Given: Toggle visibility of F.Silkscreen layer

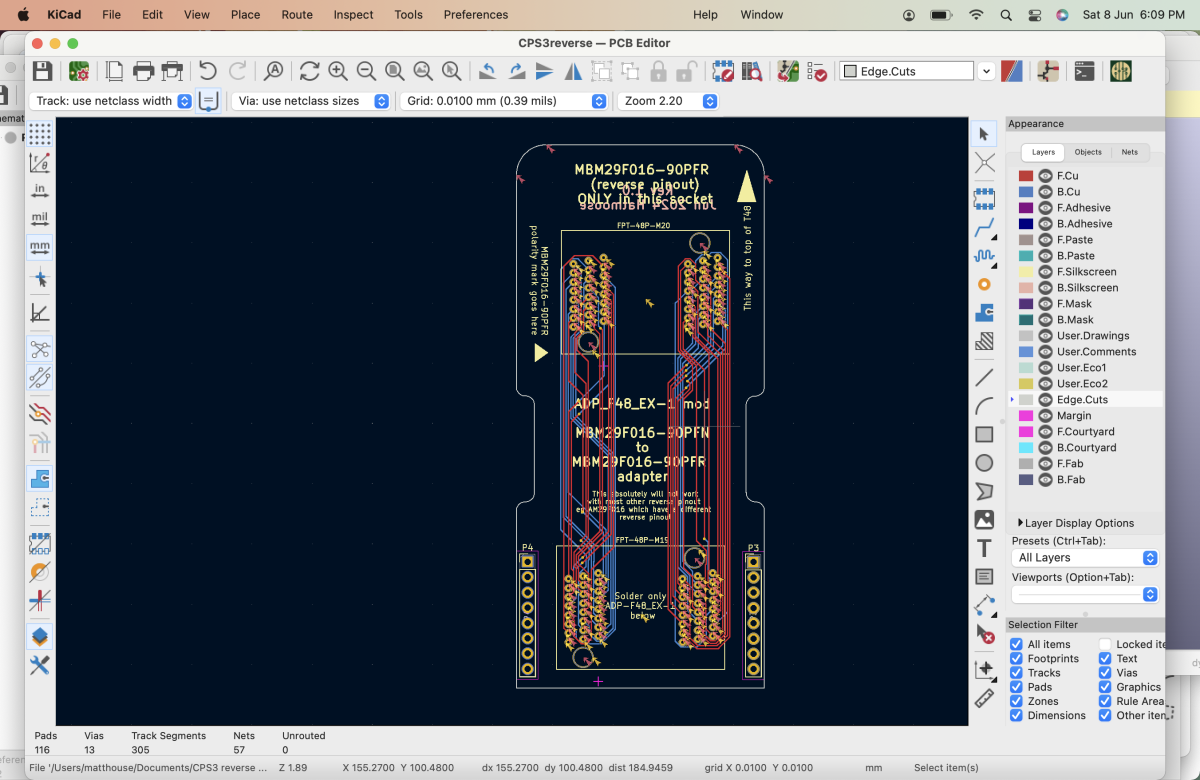Looking at the screenshot, I should [x=1045, y=272].
